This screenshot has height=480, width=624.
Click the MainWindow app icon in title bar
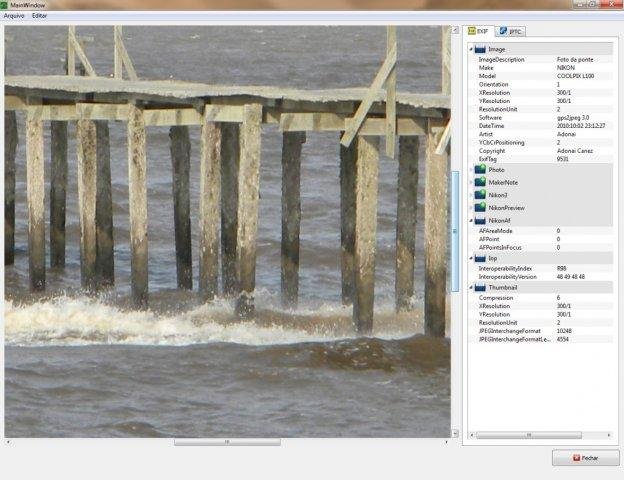click(x=4, y=5)
